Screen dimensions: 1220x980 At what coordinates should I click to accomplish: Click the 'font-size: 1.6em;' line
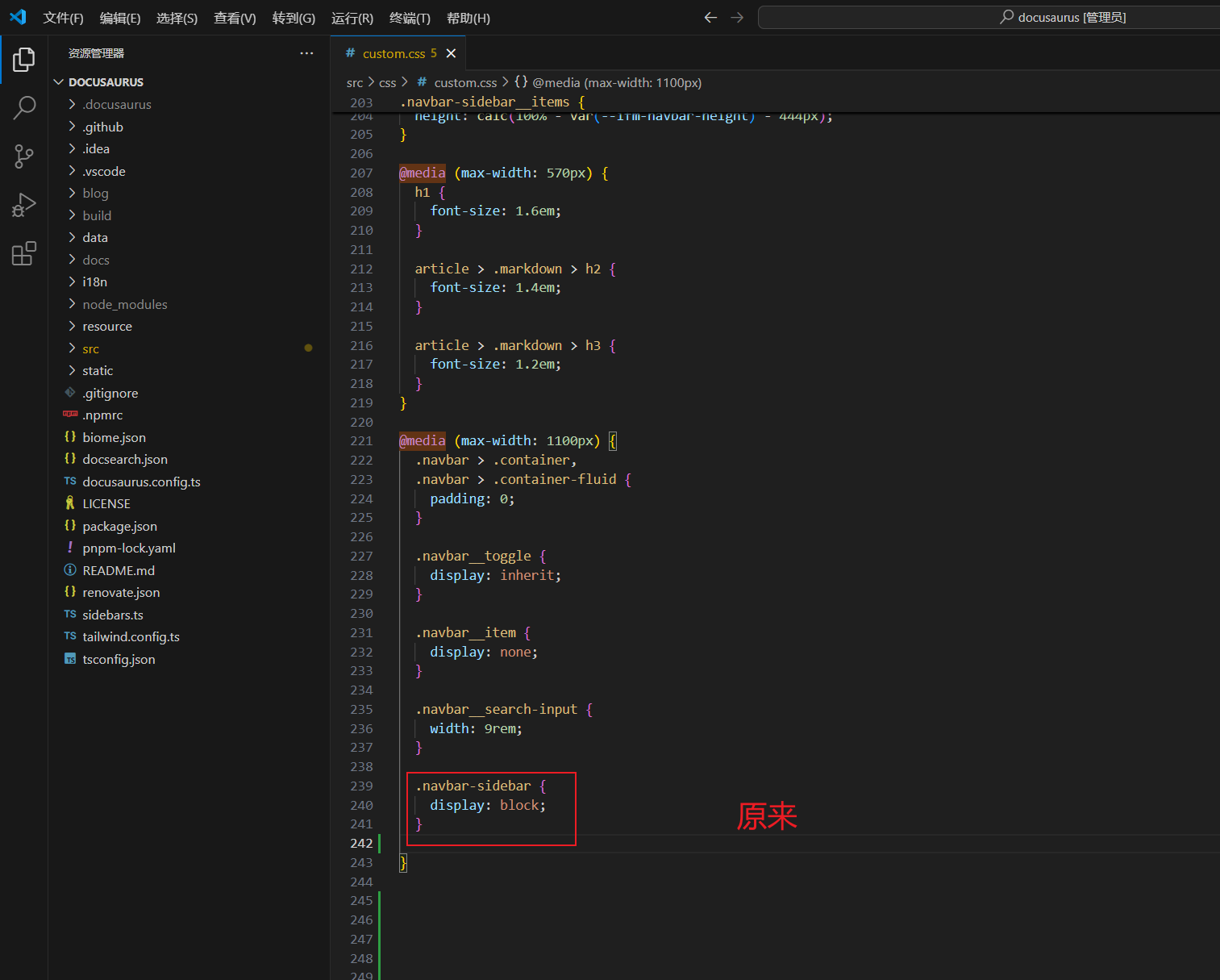coord(496,211)
